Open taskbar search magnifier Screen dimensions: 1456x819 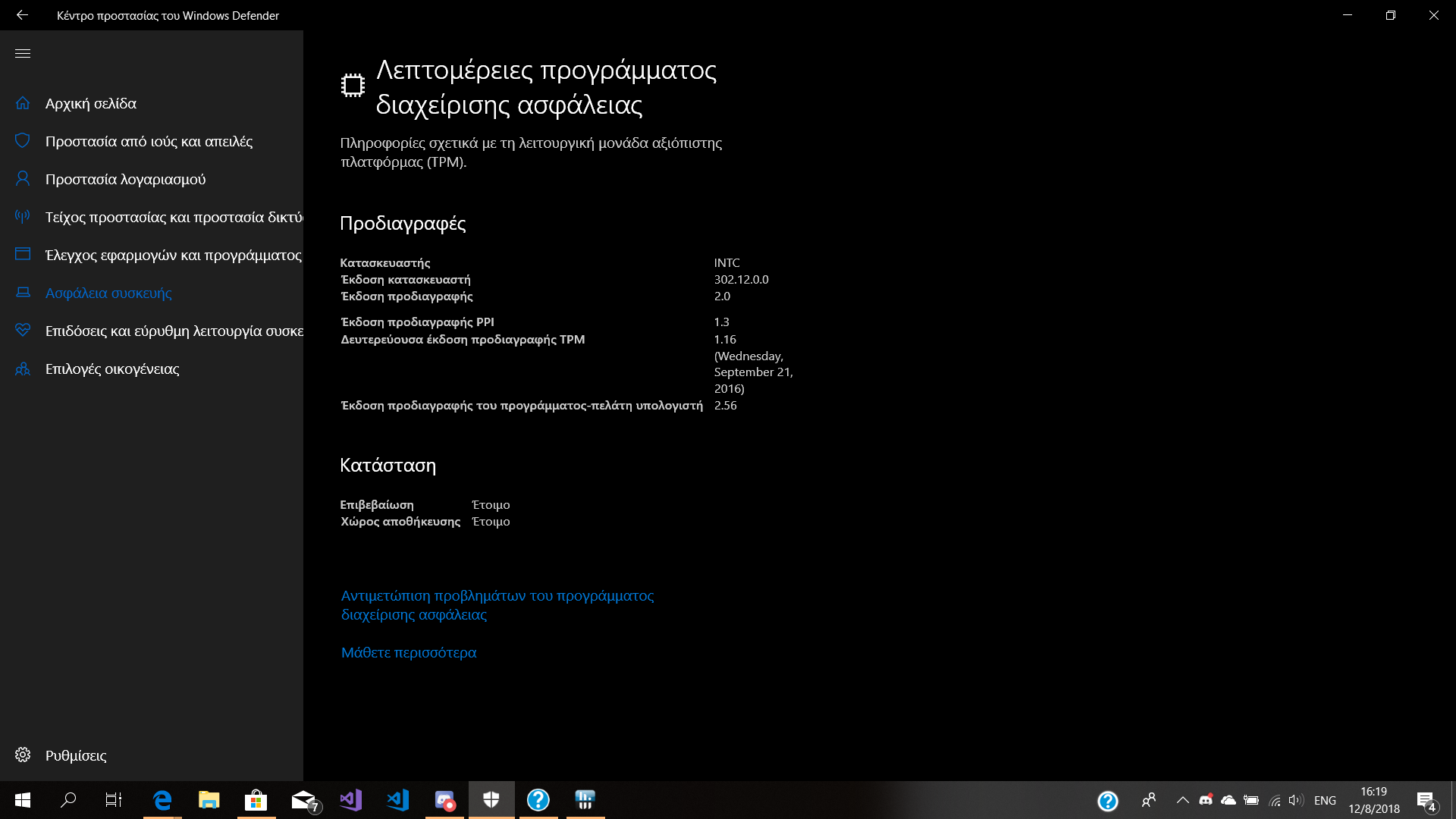(x=68, y=800)
